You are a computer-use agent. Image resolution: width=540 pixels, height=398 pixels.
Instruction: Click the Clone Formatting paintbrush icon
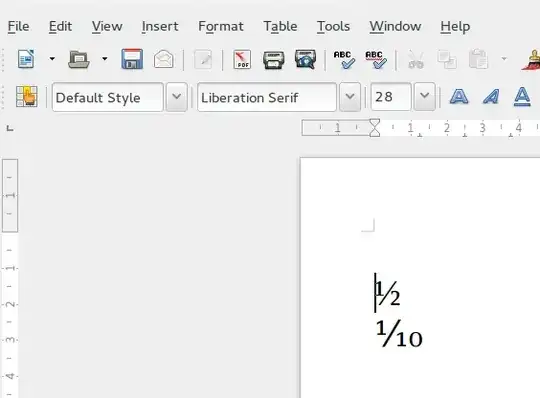531,60
